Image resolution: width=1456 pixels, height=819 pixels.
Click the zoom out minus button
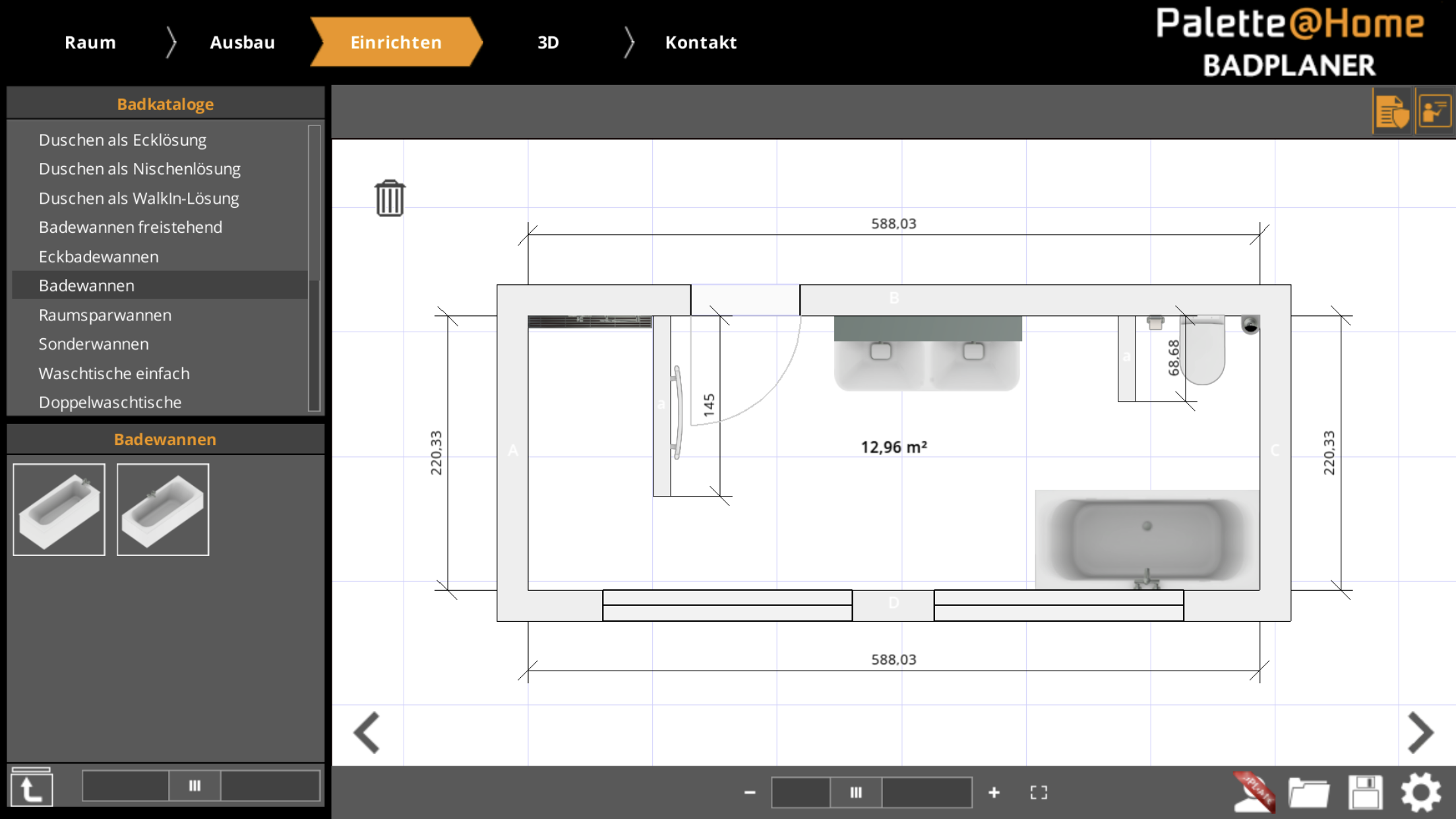[750, 792]
